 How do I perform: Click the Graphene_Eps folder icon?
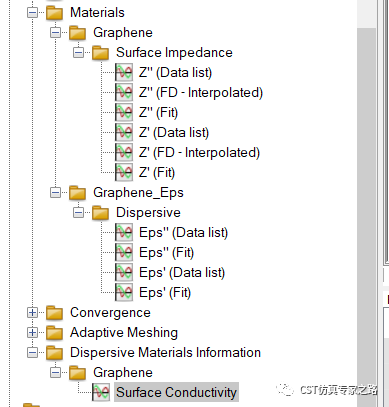click(77, 193)
